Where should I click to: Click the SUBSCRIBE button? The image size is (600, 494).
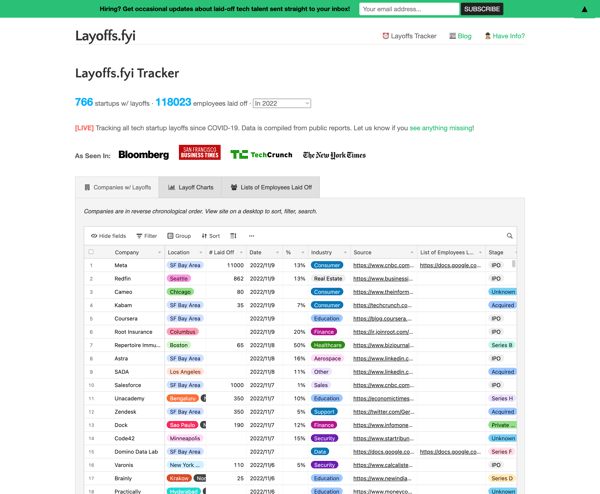pyautogui.click(x=482, y=9)
